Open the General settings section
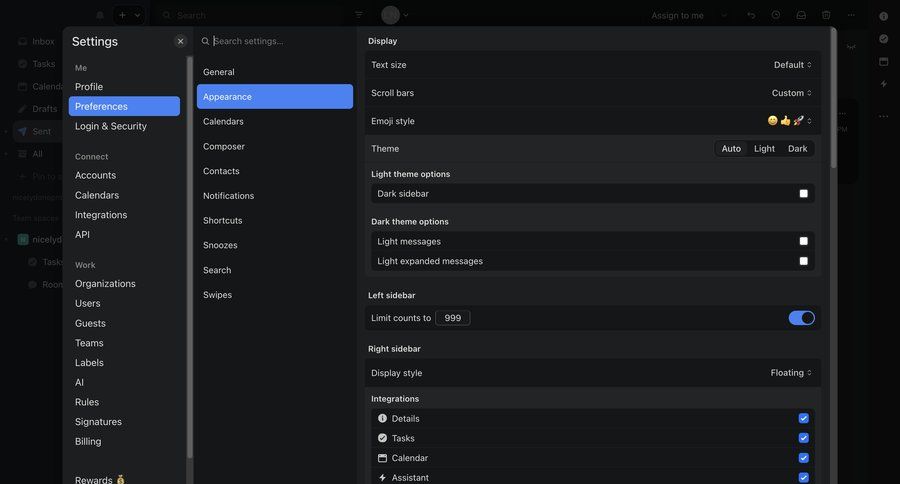 pos(275,72)
